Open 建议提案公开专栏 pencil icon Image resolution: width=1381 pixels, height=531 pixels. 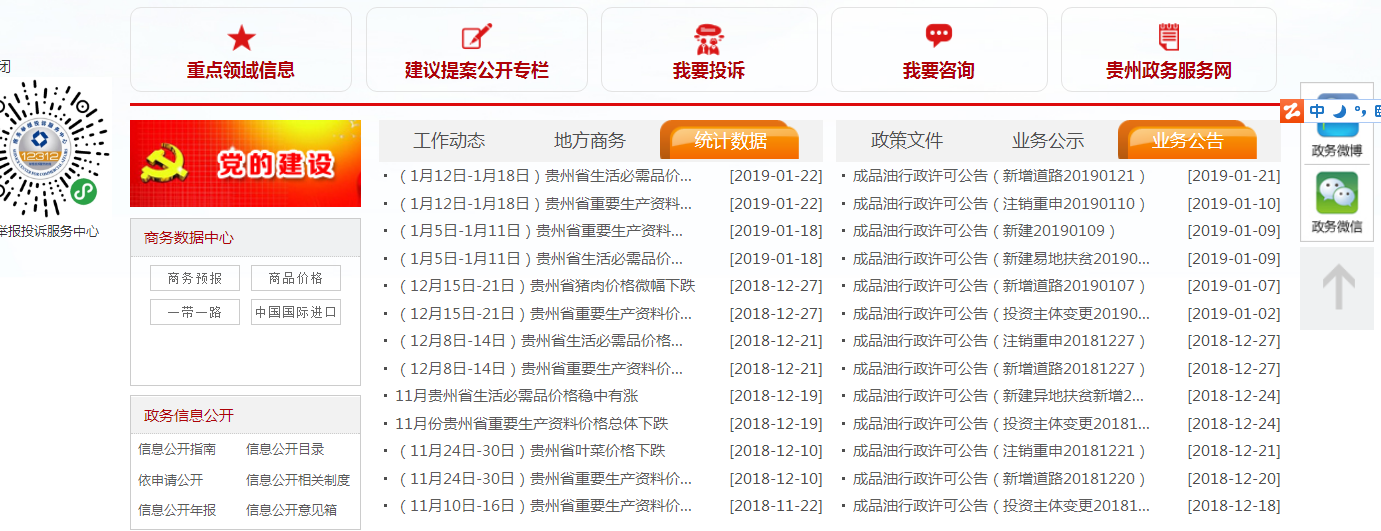476,38
